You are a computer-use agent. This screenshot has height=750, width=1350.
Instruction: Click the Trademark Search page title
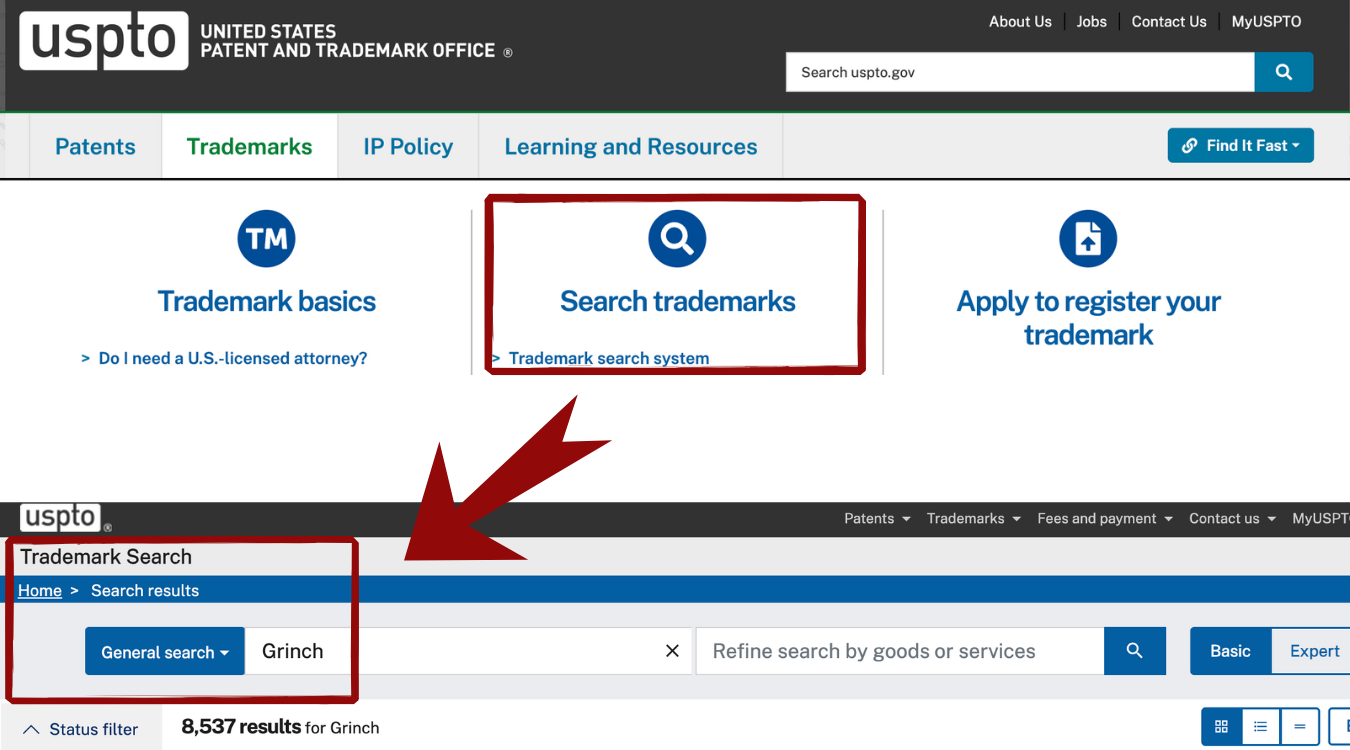tap(106, 557)
